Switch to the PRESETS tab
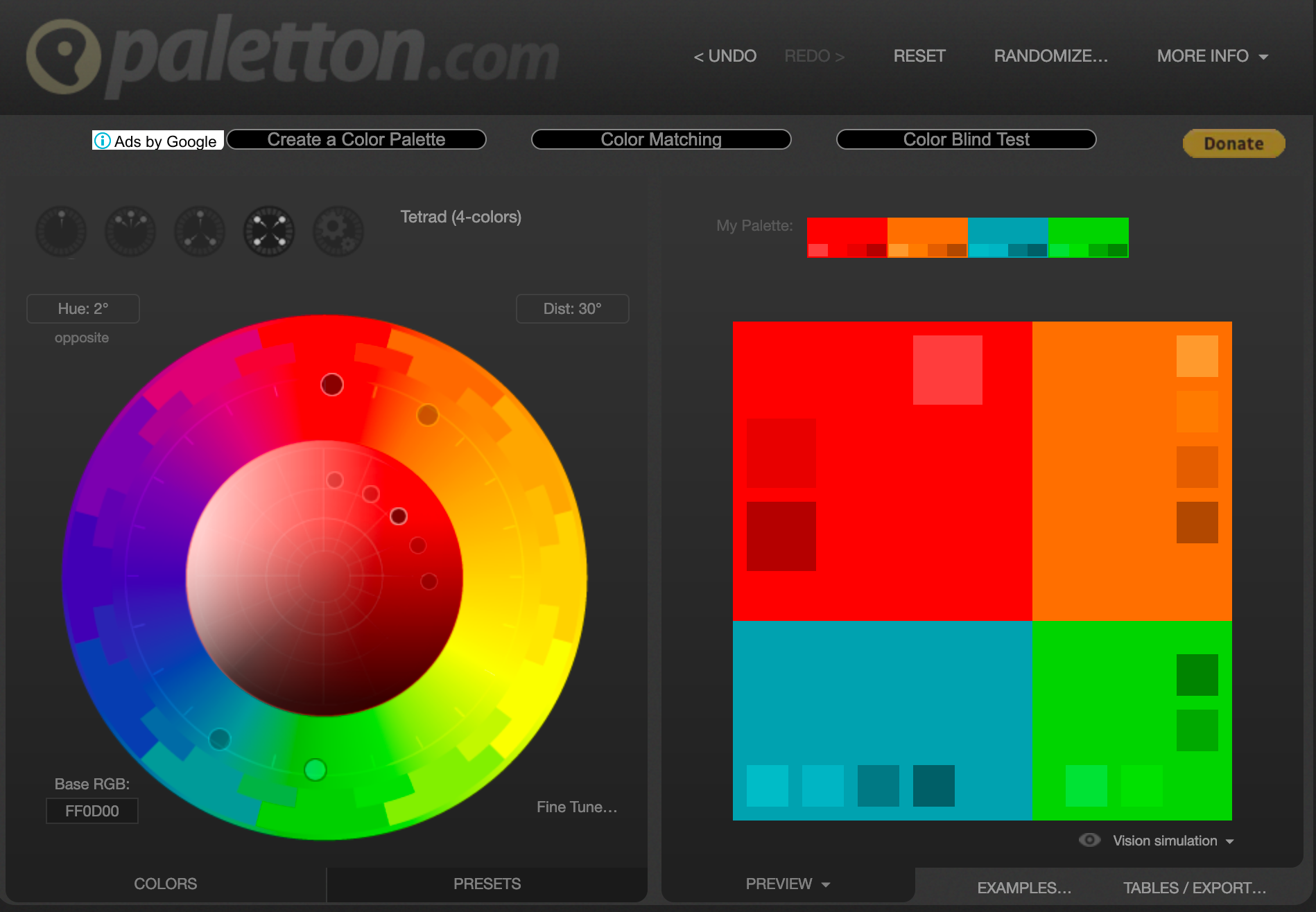Viewport: 1316px width, 912px height. tap(486, 884)
